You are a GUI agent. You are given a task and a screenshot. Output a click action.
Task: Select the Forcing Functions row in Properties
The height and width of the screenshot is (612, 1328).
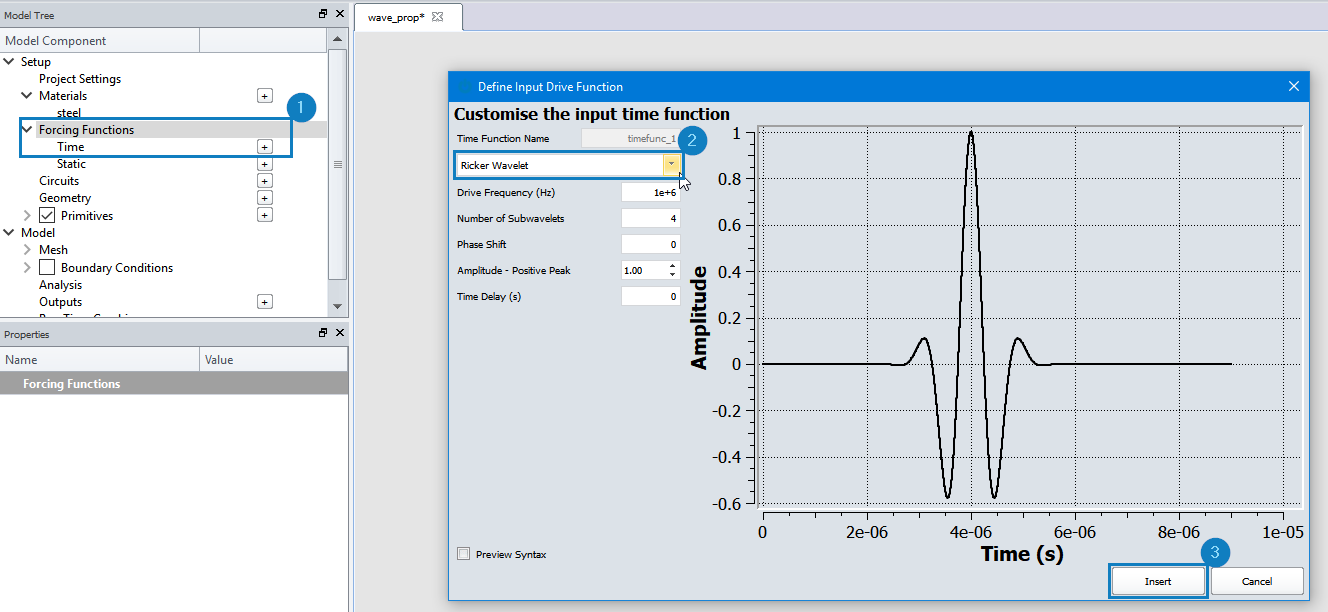click(174, 384)
